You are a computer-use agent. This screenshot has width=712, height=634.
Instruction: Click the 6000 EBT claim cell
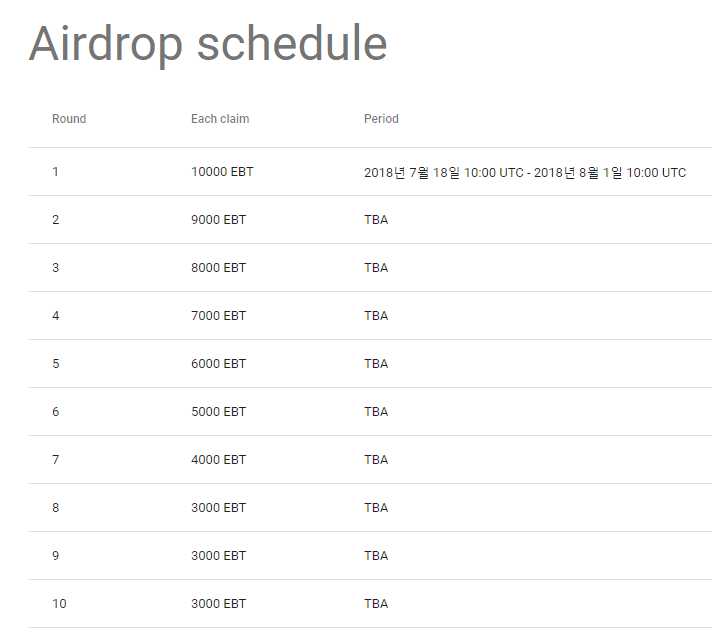coord(218,364)
